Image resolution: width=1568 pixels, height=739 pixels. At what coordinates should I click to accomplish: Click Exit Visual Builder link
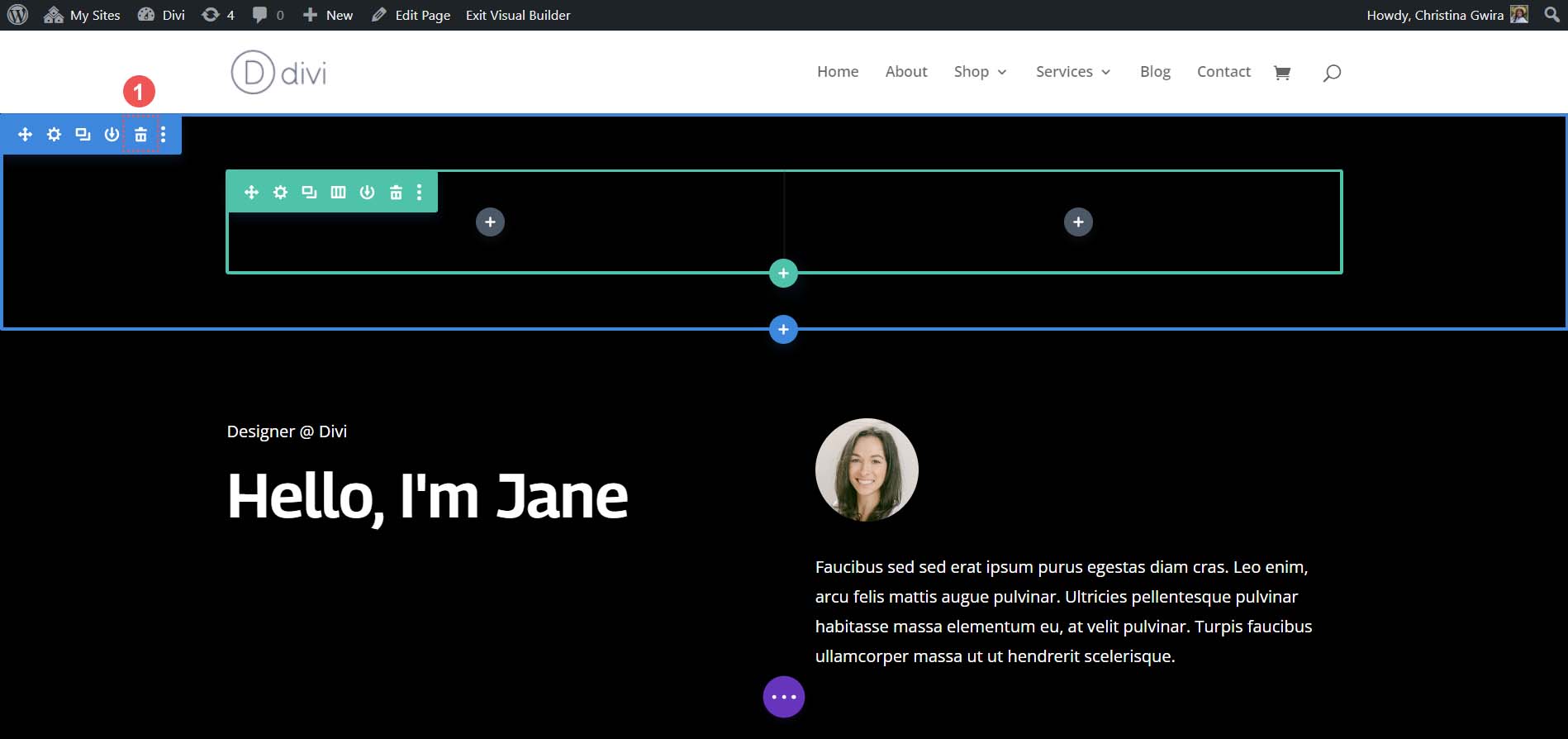[518, 15]
